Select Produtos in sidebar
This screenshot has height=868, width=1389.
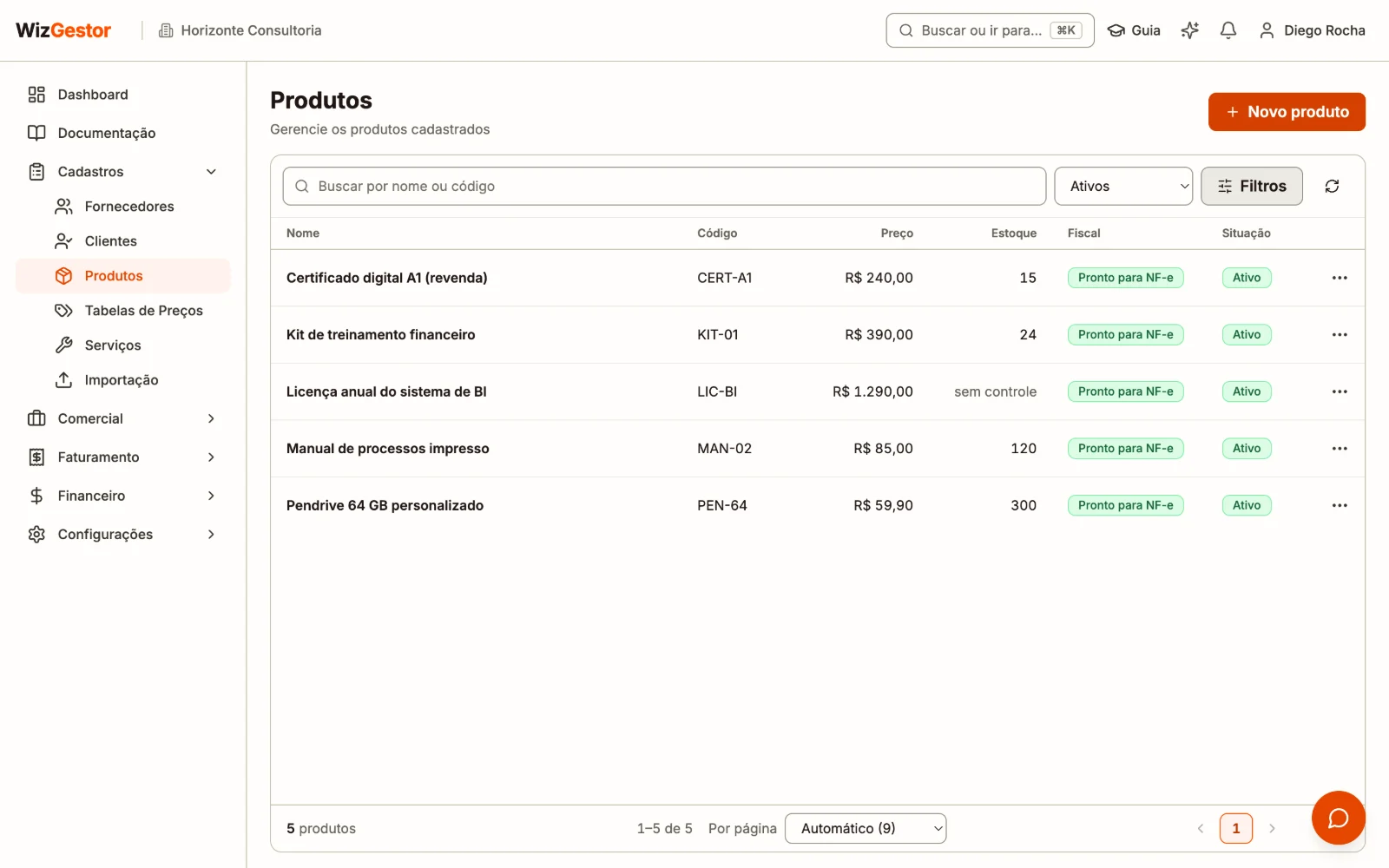tap(122, 276)
